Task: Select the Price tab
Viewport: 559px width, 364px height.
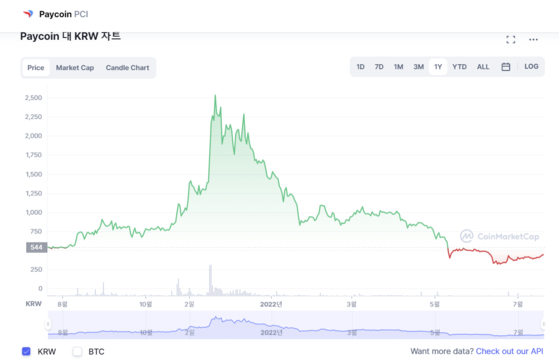Action: pyautogui.click(x=36, y=68)
